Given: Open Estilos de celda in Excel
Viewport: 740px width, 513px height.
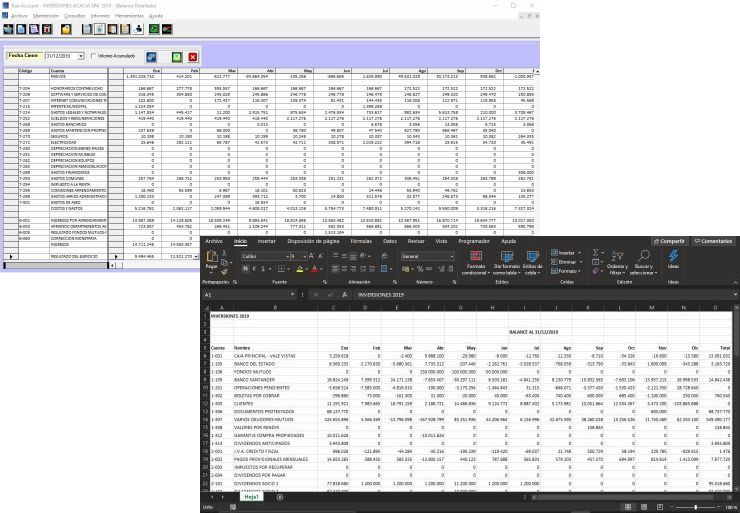Looking at the screenshot, I should (532, 263).
